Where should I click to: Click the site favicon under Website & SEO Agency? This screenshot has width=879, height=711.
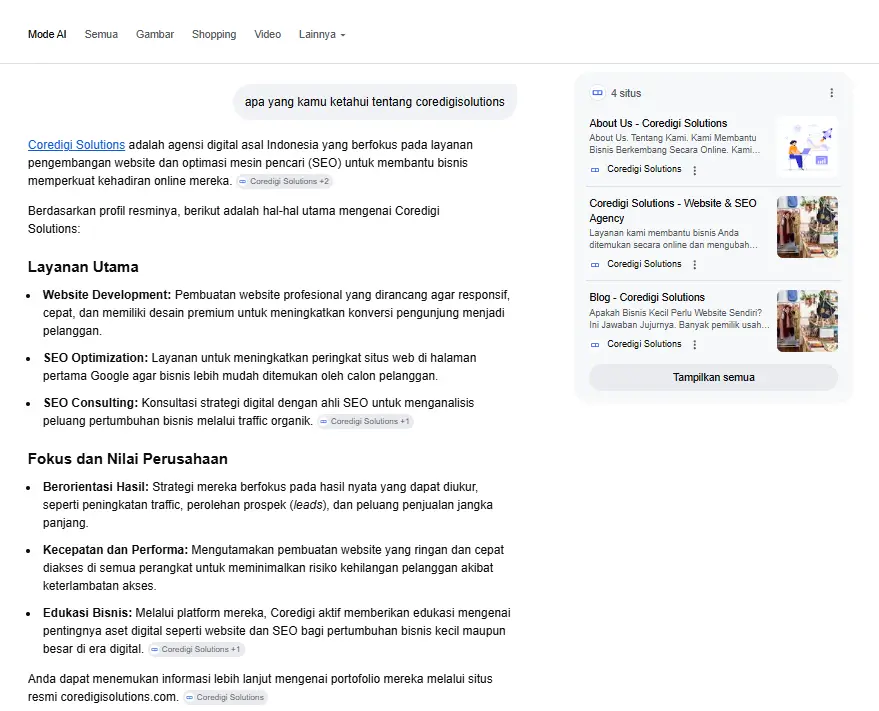click(x=595, y=264)
